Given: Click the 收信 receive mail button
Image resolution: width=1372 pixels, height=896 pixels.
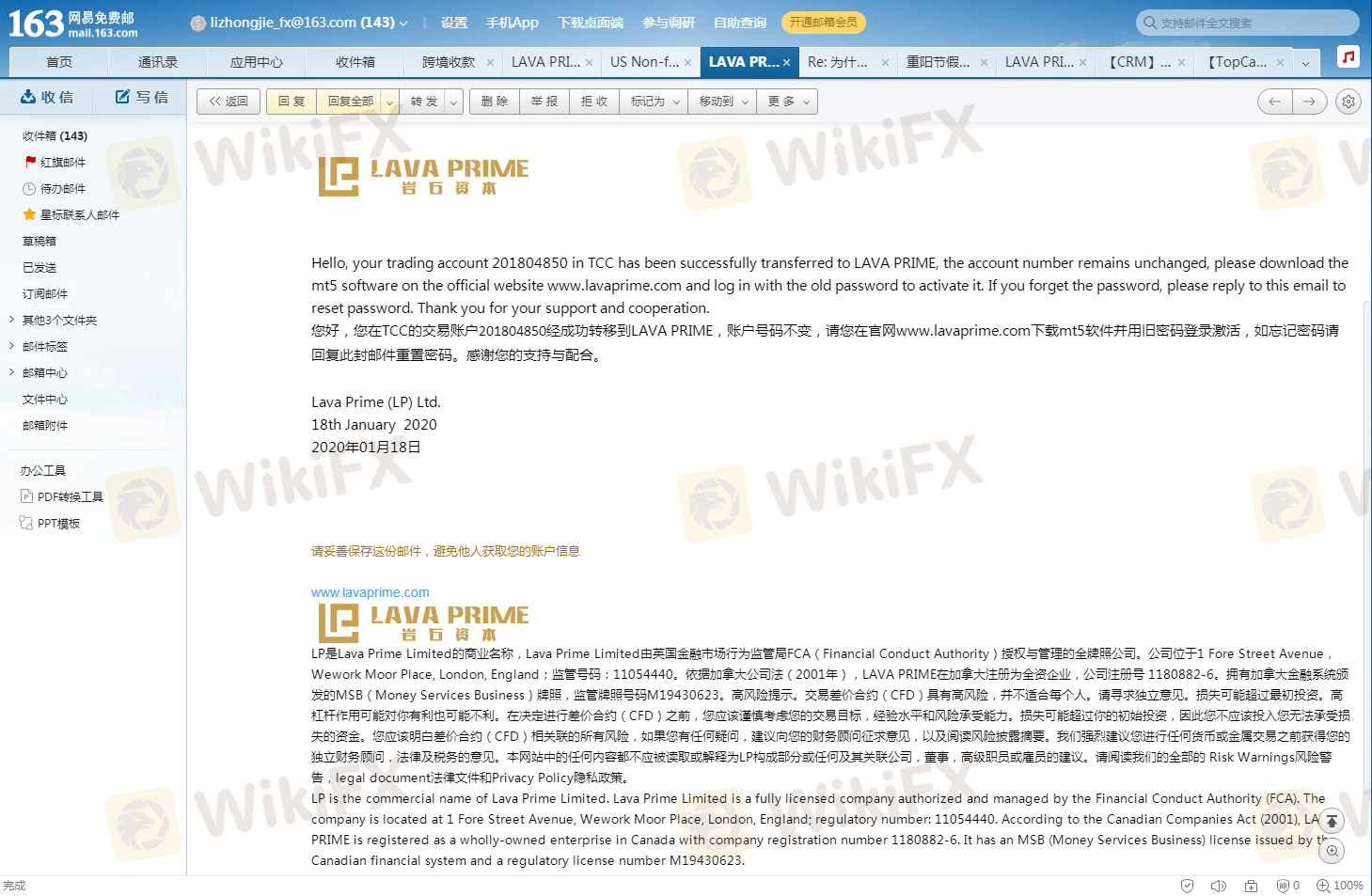Looking at the screenshot, I should point(47,97).
